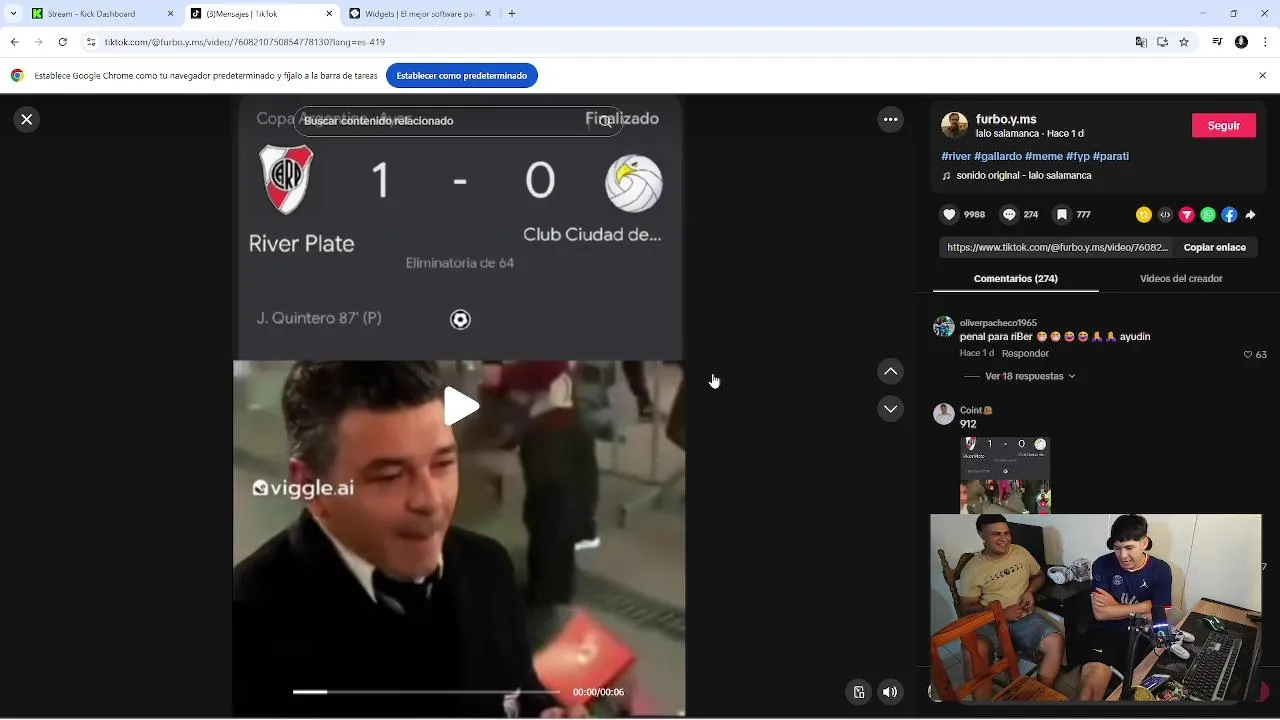Follow furbo.y.ms with the Seguir button
The height and width of the screenshot is (720, 1280).
point(1224,125)
